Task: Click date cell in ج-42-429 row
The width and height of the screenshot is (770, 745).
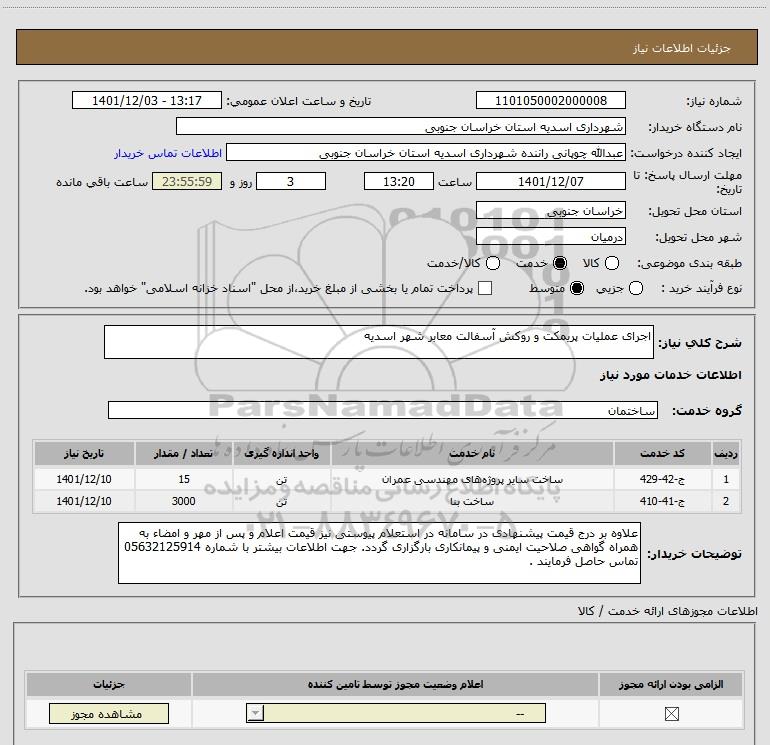Action: 84,479
